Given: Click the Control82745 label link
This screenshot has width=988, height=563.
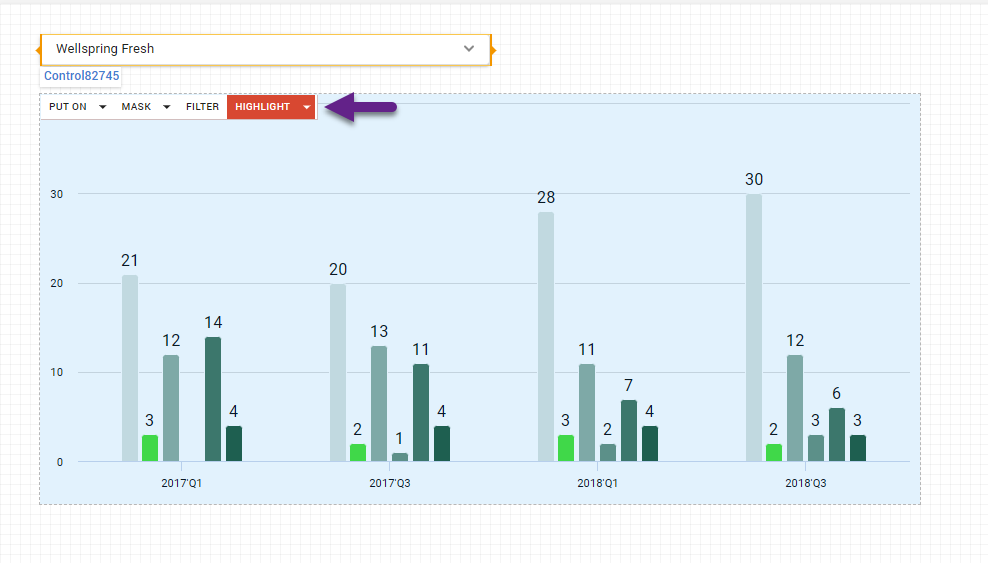Looking at the screenshot, I should 81,76.
